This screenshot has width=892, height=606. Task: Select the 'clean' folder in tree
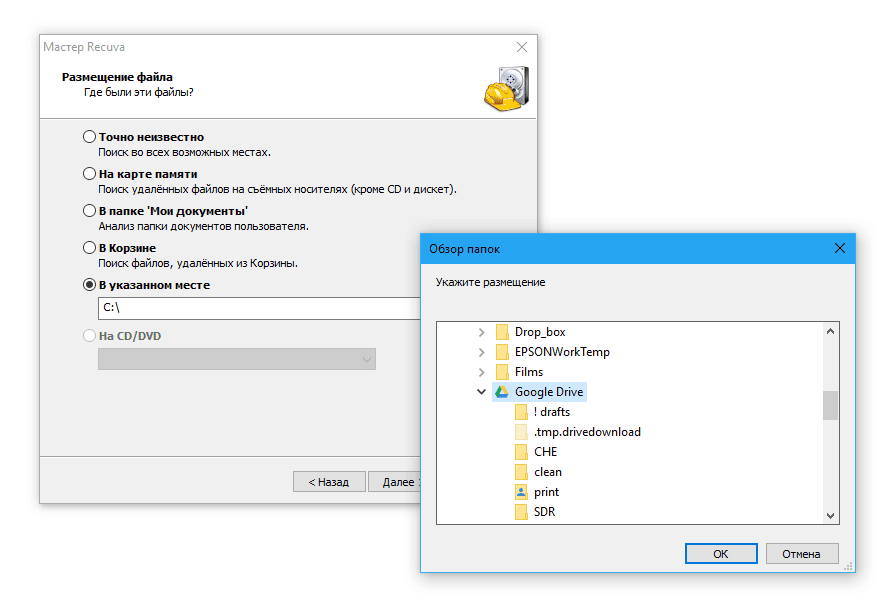click(x=547, y=472)
